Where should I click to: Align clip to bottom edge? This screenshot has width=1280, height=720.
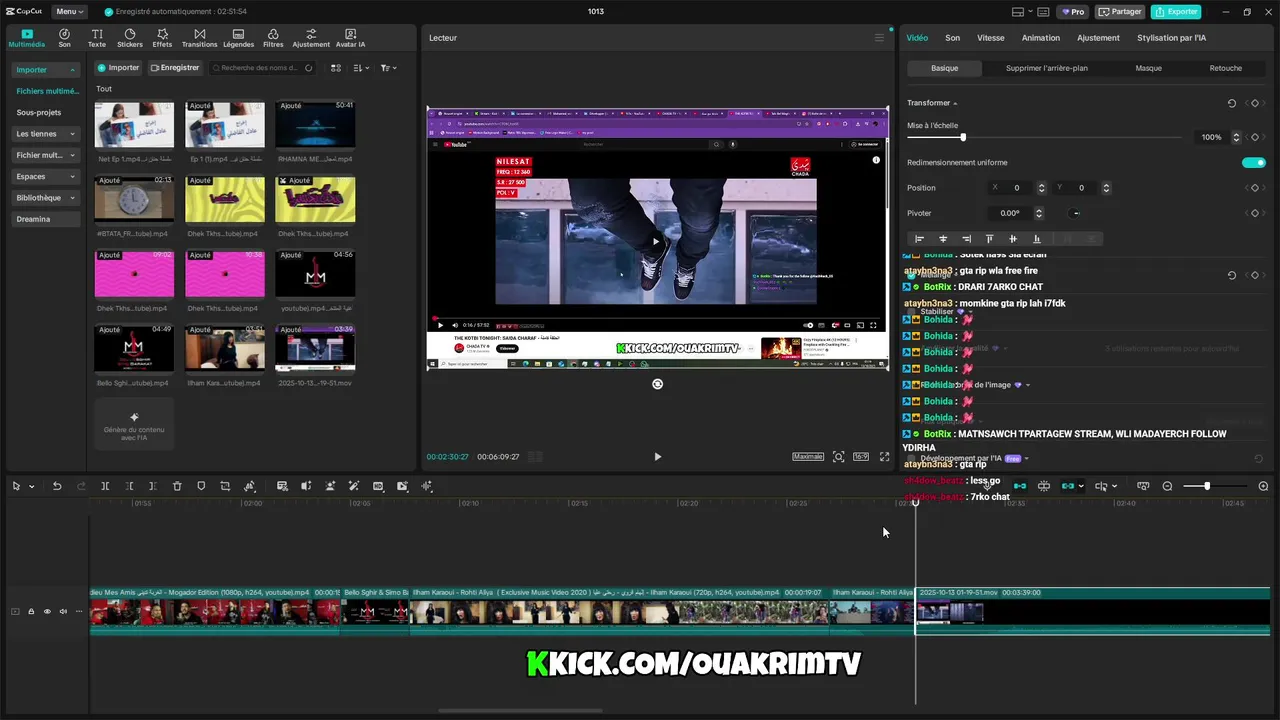[x=1037, y=239]
